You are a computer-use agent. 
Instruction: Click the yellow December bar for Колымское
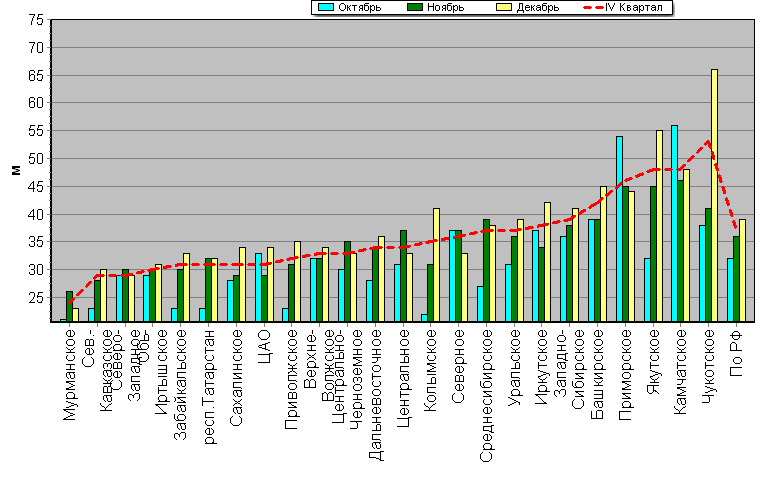tap(436, 265)
